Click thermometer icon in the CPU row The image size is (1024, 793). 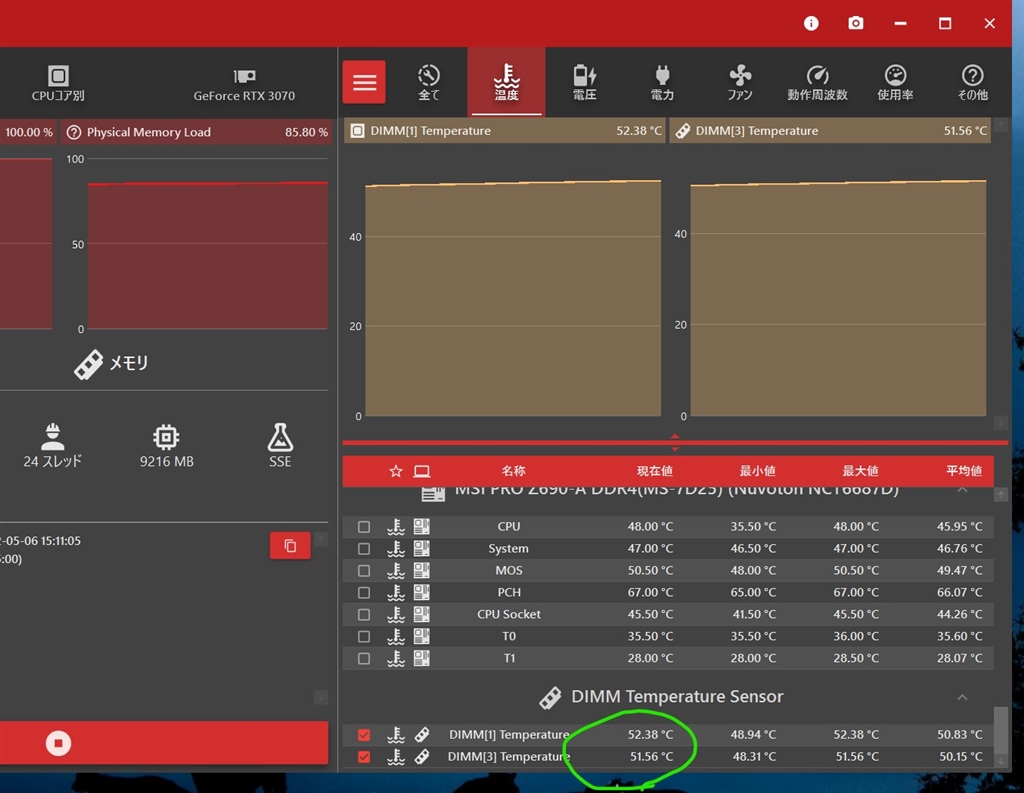[396, 526]
